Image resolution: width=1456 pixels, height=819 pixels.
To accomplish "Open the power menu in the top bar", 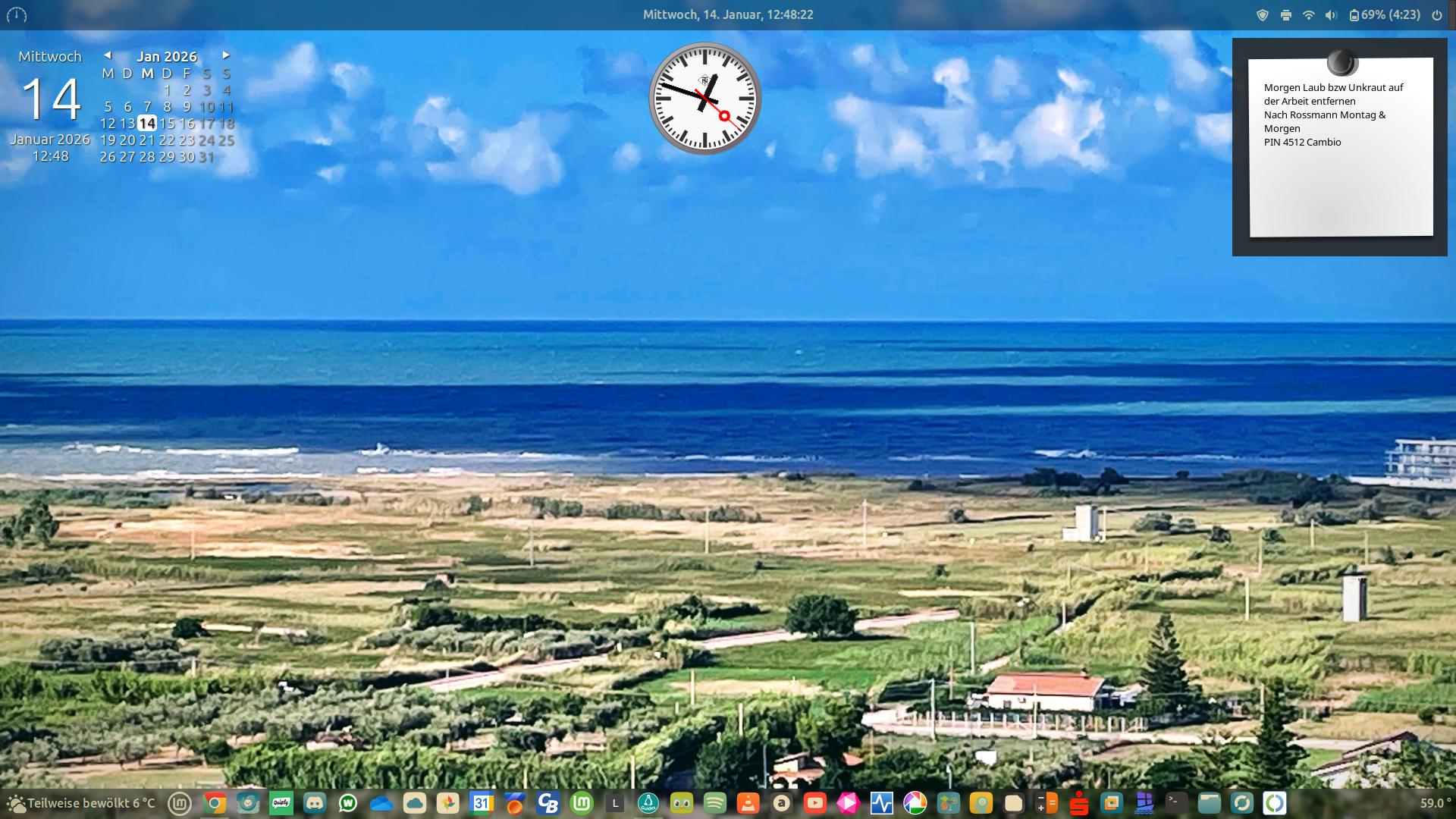I will 1436,15.
